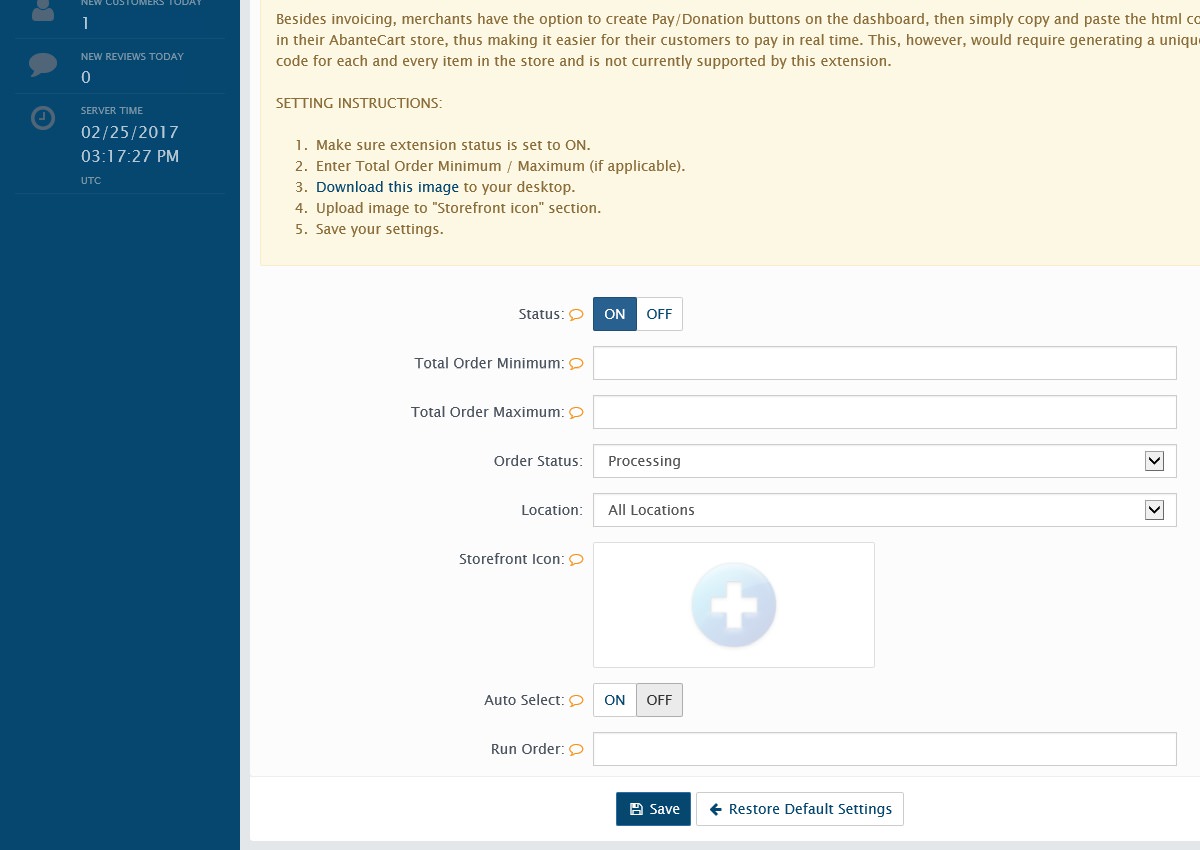
Task: Set Auto Select to ON
Action: point(615,700)
